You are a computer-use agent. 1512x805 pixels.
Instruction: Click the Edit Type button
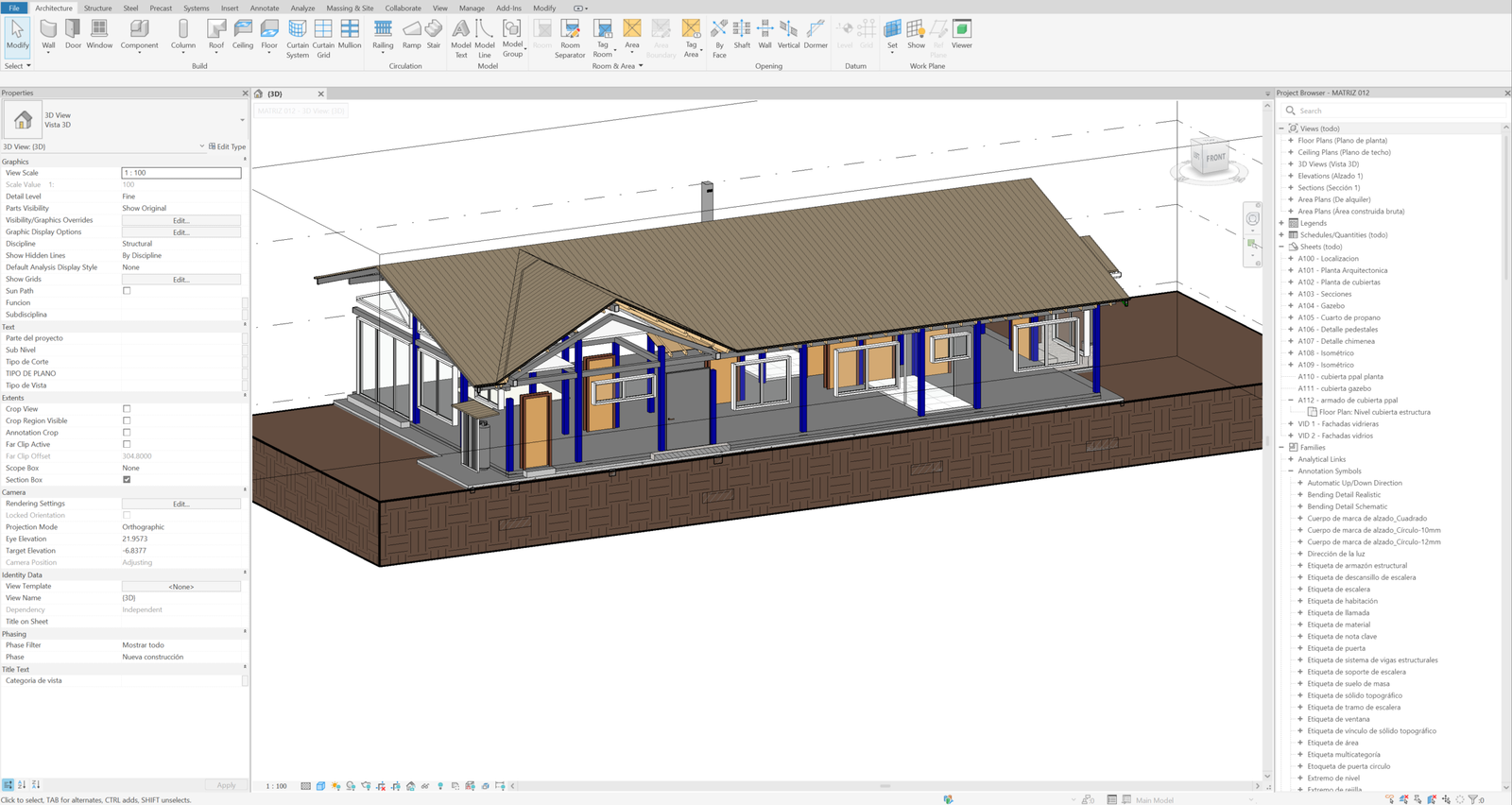click(x=227, y=146)
